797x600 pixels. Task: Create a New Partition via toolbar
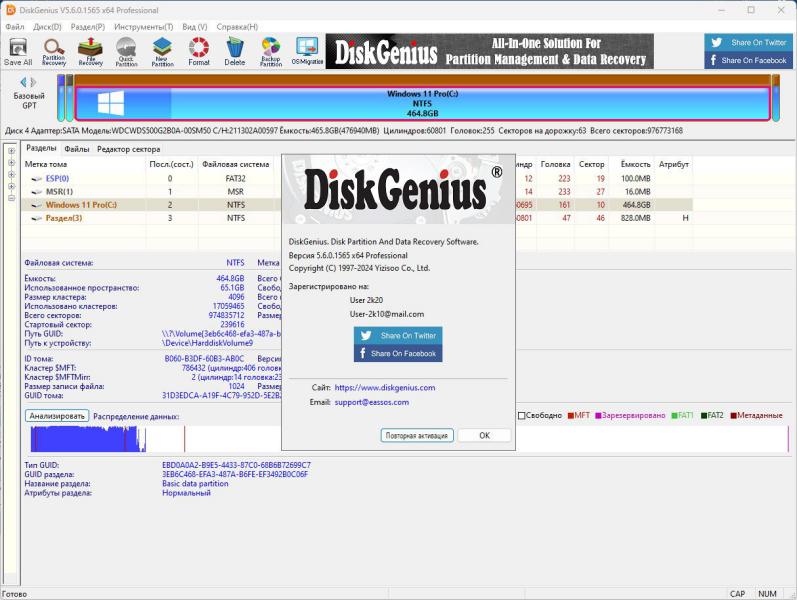click(163, 52)
